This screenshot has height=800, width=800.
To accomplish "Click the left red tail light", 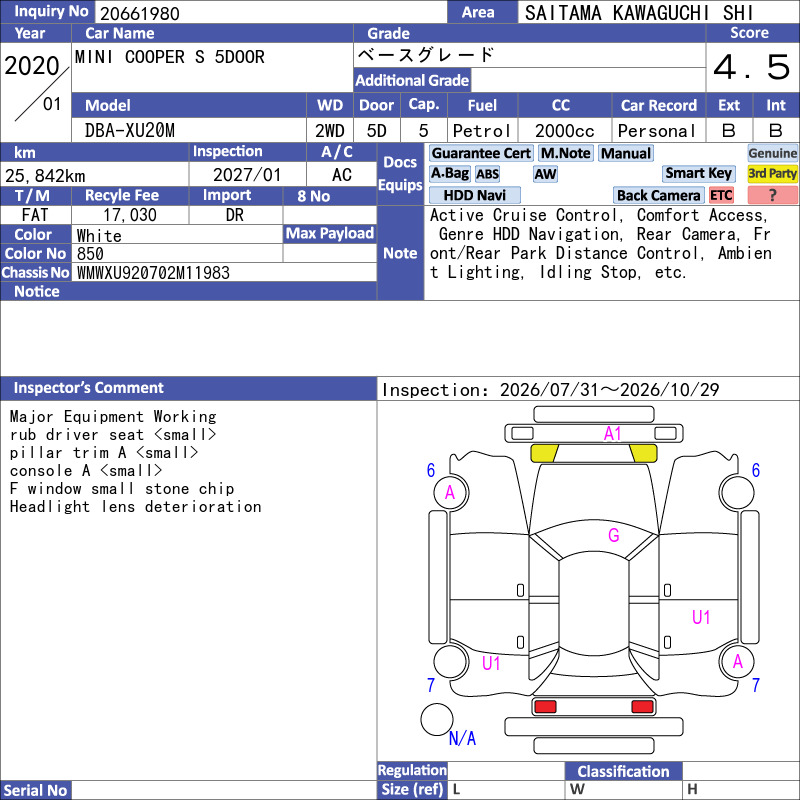I will [x=545, y=707].
